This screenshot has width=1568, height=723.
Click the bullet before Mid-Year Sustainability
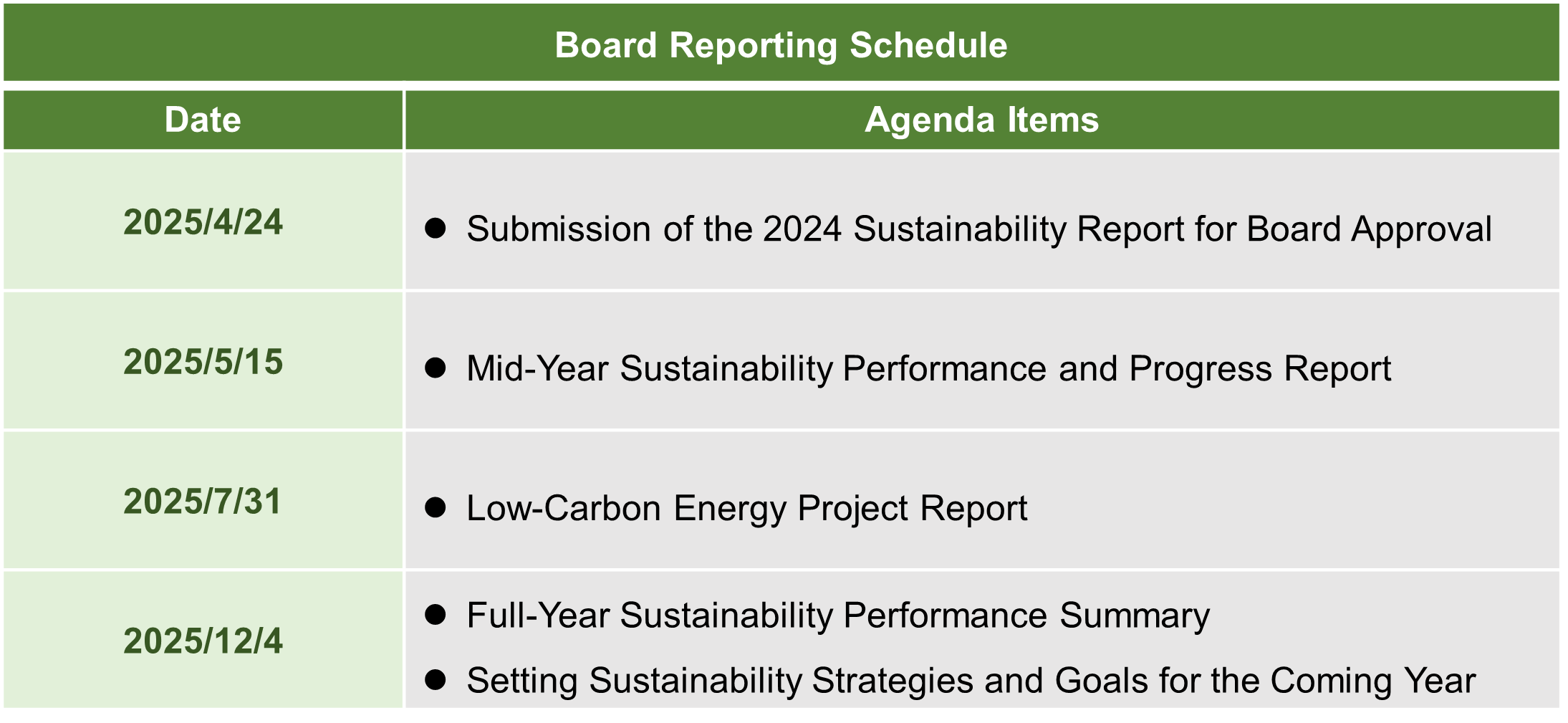pos(436,368)
